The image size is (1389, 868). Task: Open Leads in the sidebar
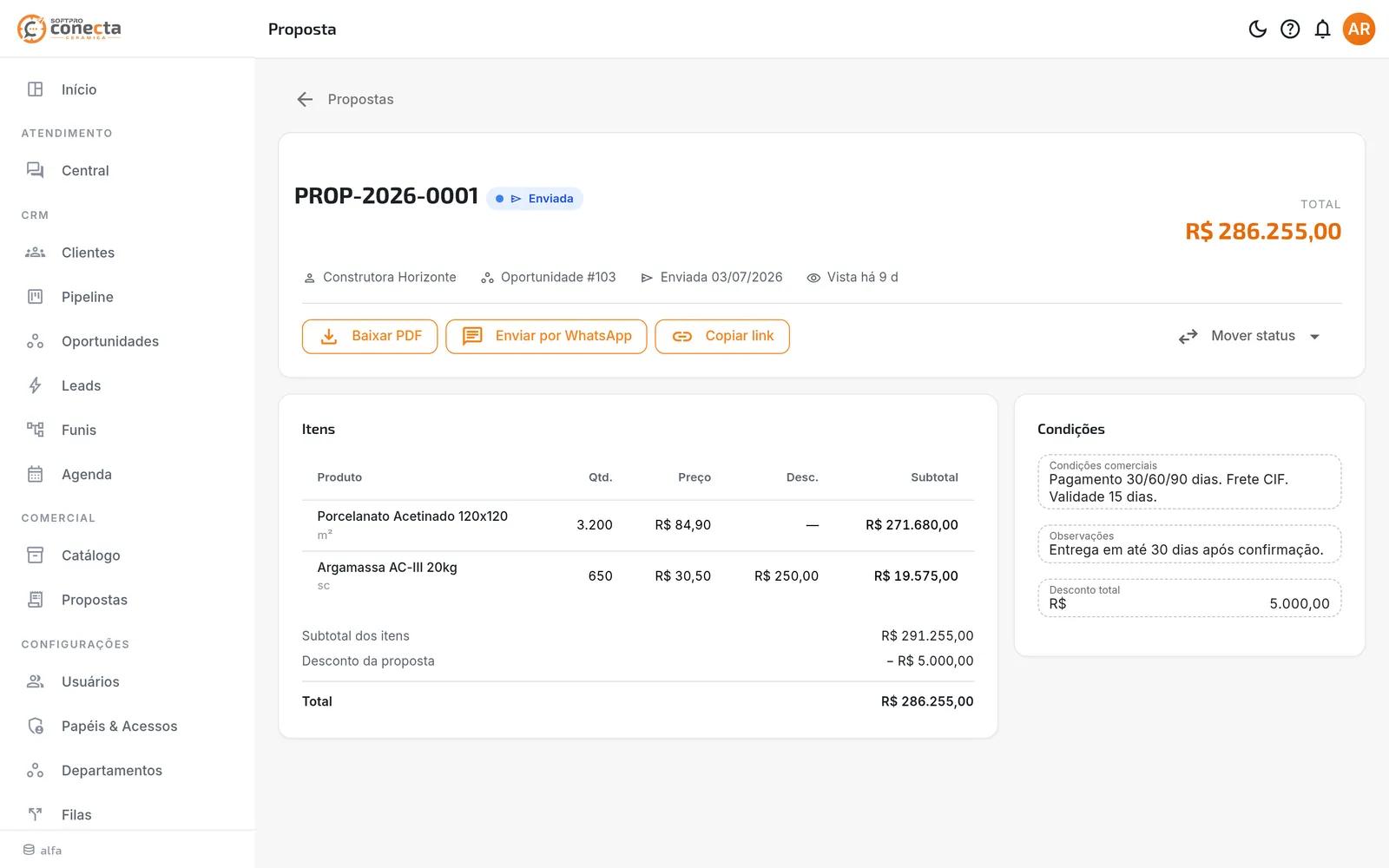coord(128,385)
